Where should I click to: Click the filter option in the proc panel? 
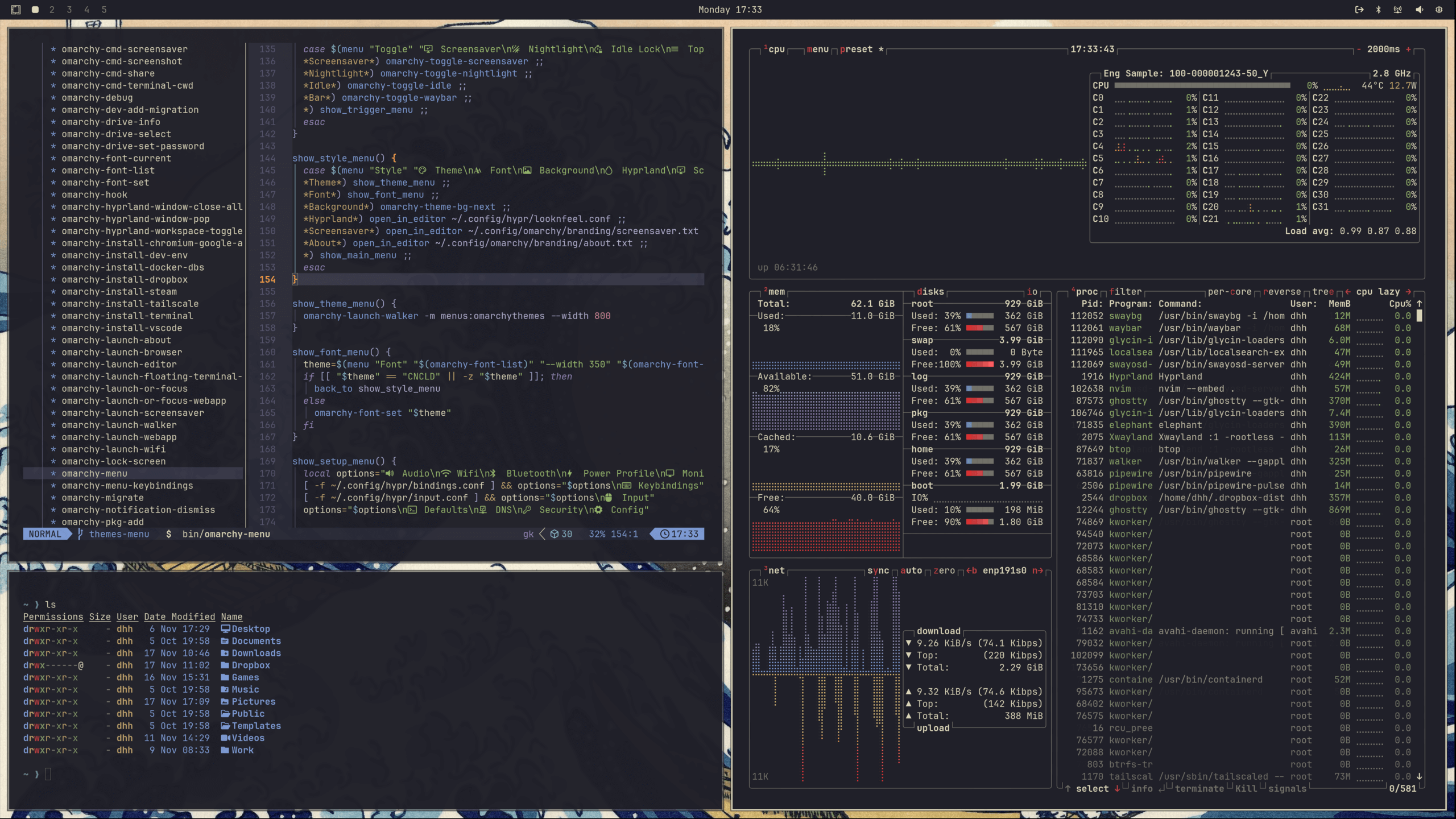(1125, 292)
